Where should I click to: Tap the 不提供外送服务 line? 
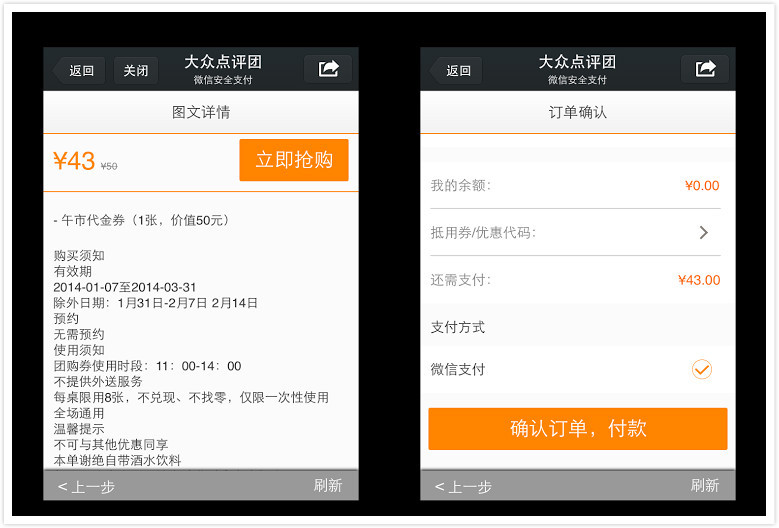point(98,381)
